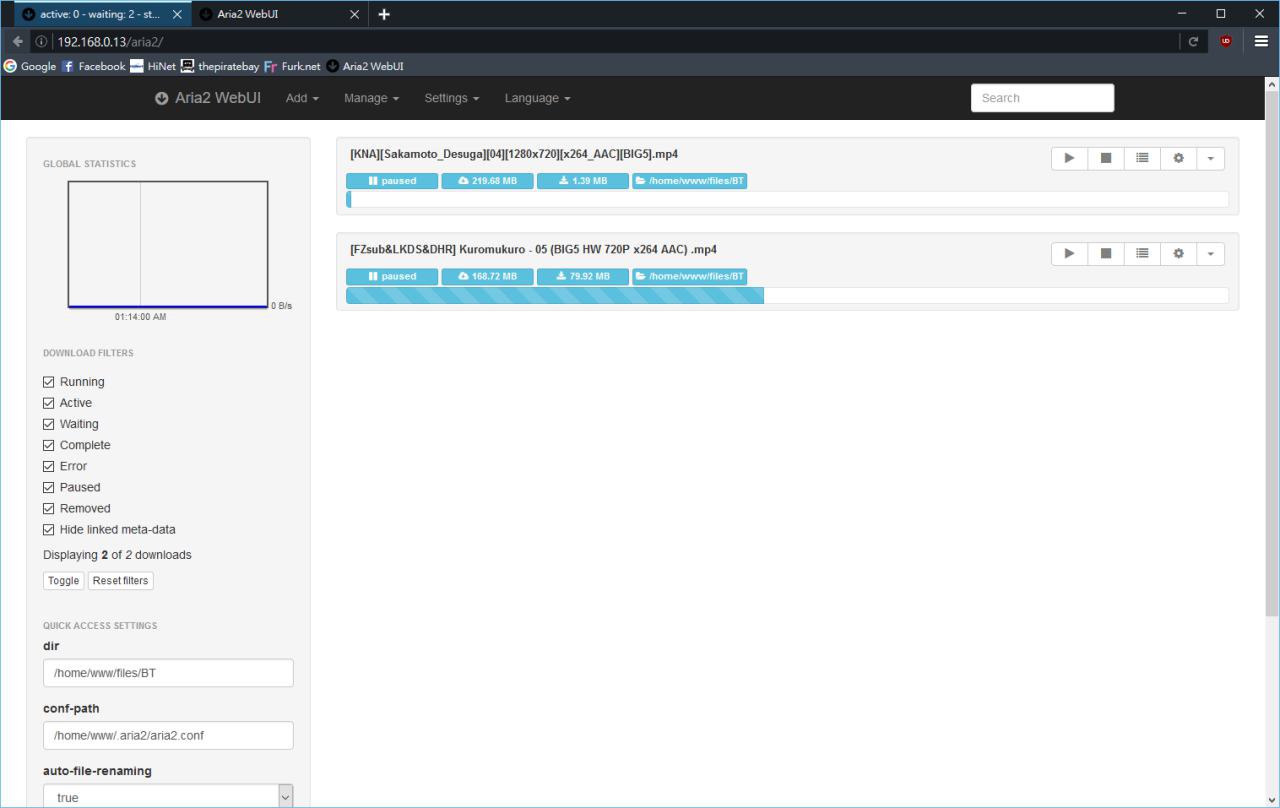Show details list for Kuromukuro download
1280x808 pixels.
(1142, 254)
